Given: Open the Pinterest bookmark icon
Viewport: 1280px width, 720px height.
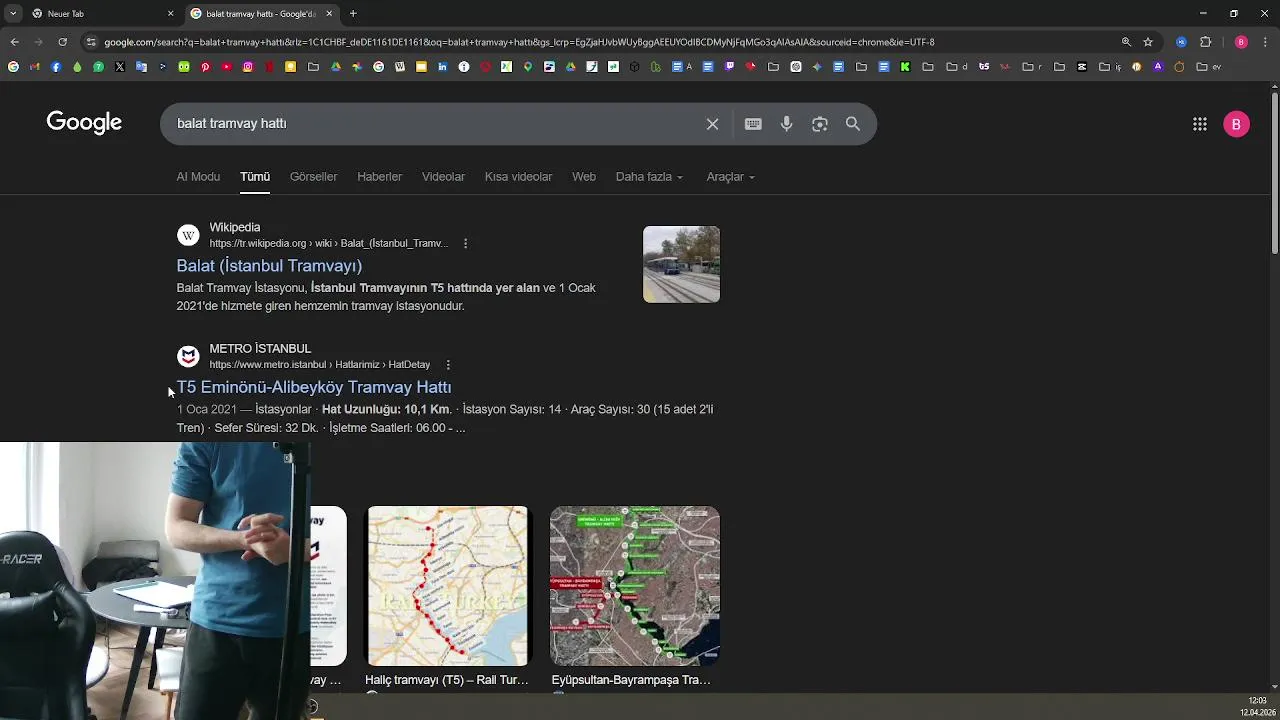Looking at the screenshot, I should [x=205, y=67].
